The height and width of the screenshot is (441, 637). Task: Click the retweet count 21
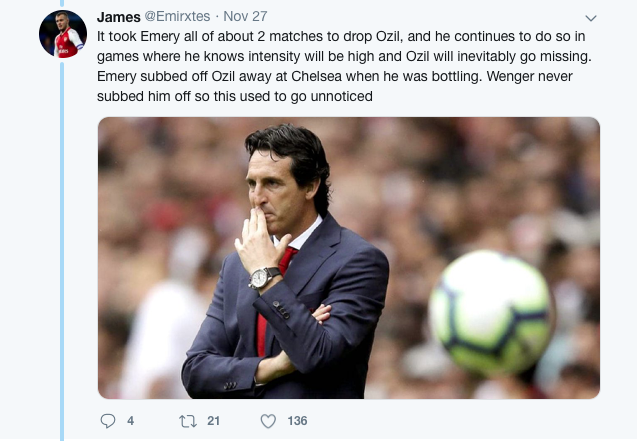tap(213, 421)
